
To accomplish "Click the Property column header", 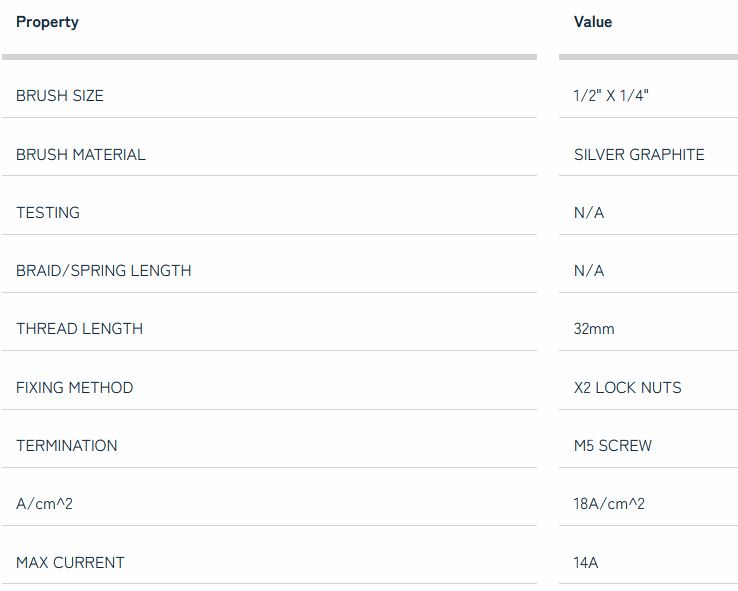I will click(47, 22).
